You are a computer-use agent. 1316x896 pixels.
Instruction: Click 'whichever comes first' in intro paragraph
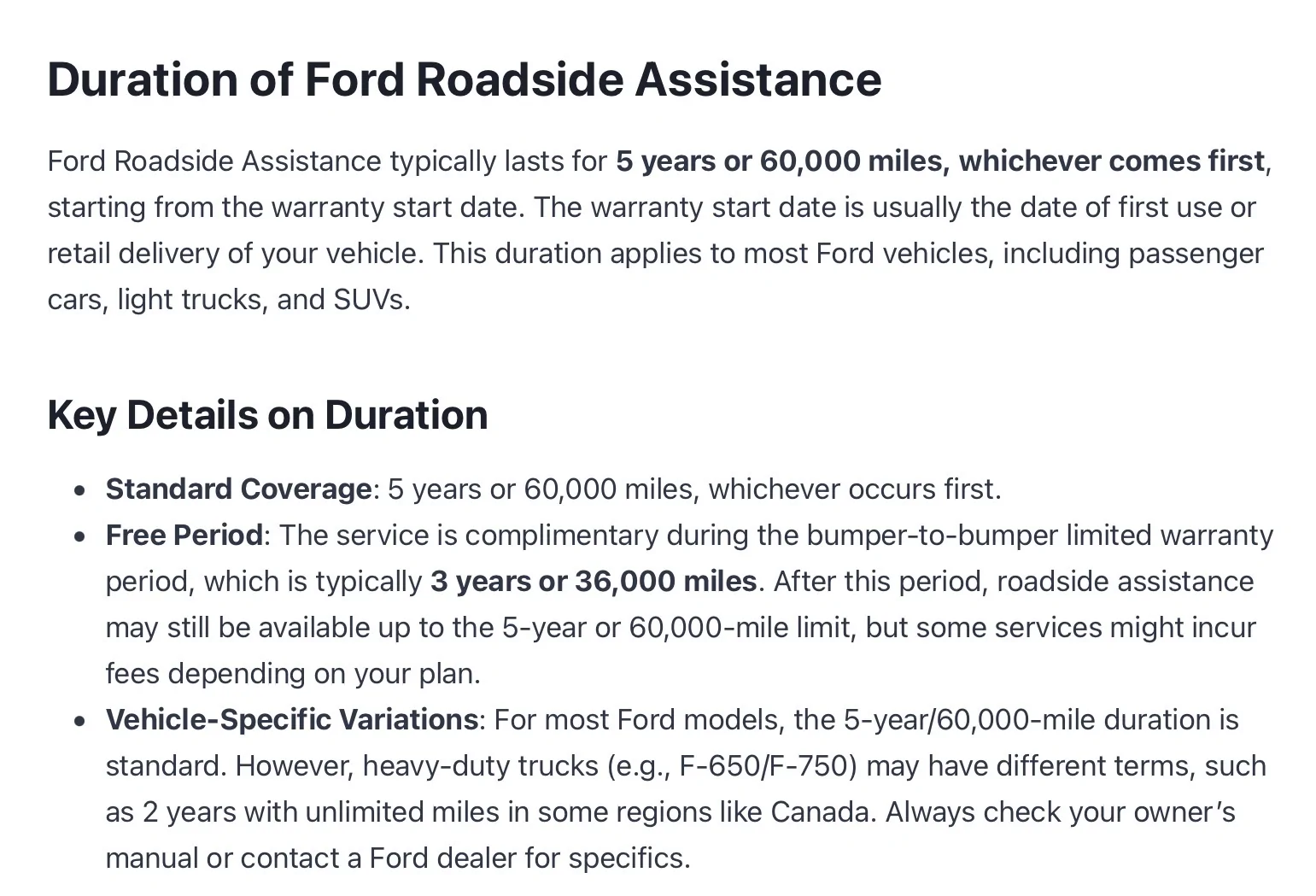pyautogui.click(x=1112, y=161)
